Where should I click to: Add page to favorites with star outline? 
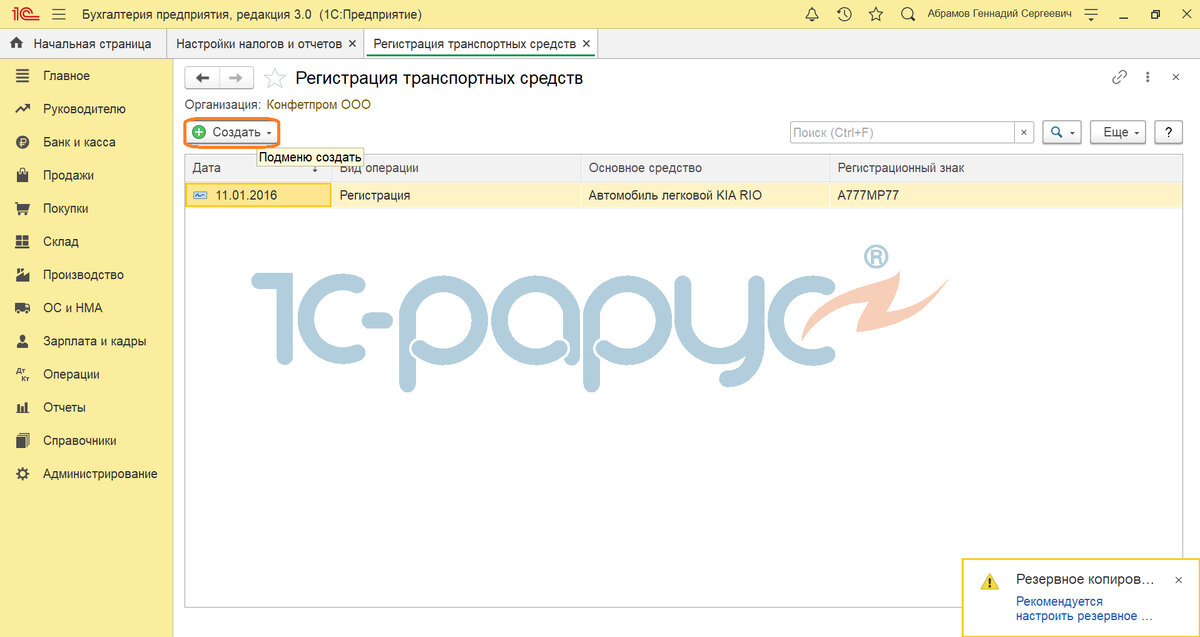(274, 78)
